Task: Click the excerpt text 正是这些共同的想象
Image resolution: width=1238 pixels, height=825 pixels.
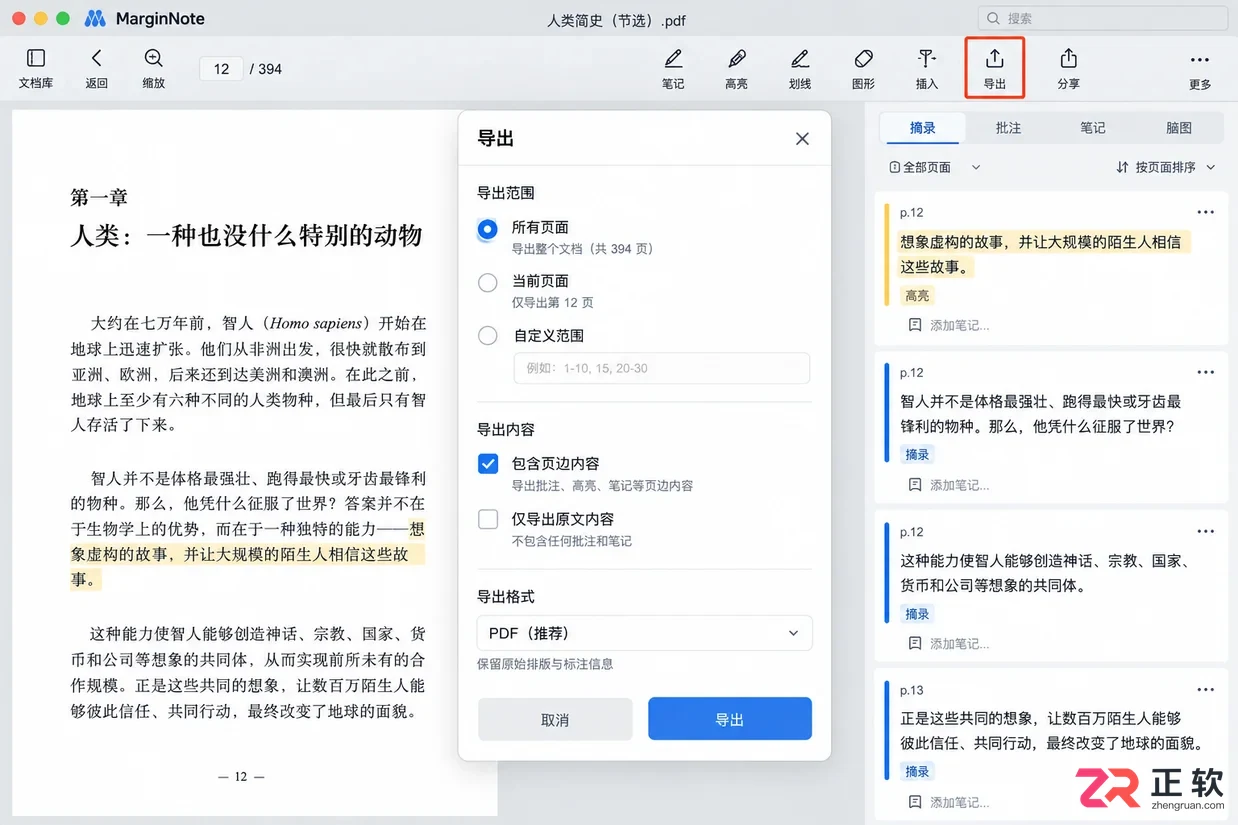Action: 1052,731
